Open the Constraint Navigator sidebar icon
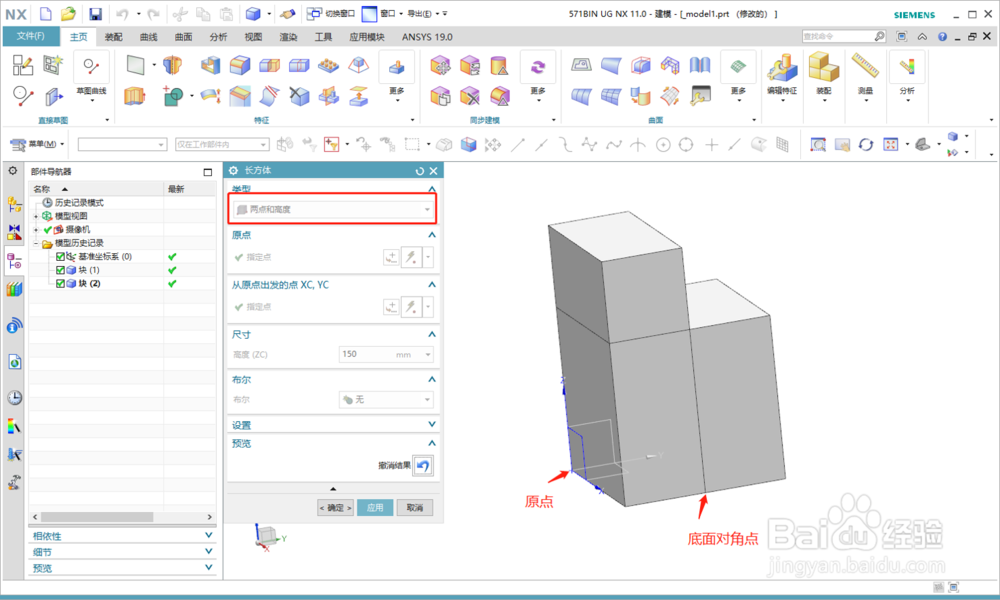 click(14, 231)
